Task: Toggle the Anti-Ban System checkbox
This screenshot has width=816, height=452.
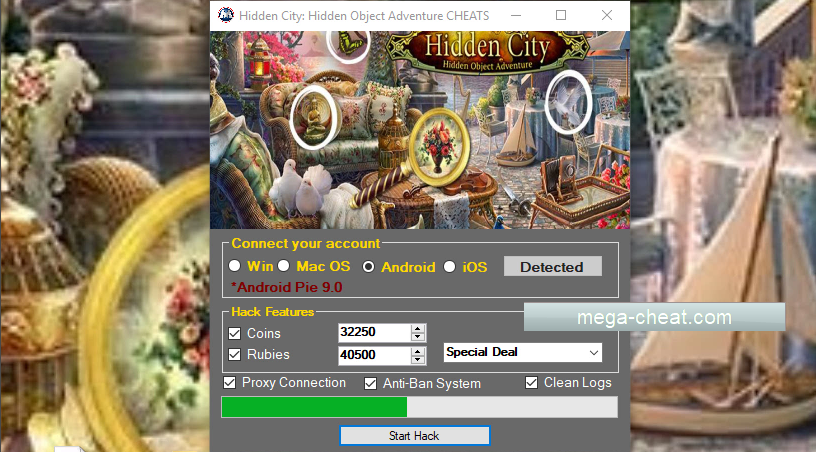Action: click(x=371, y=384)
